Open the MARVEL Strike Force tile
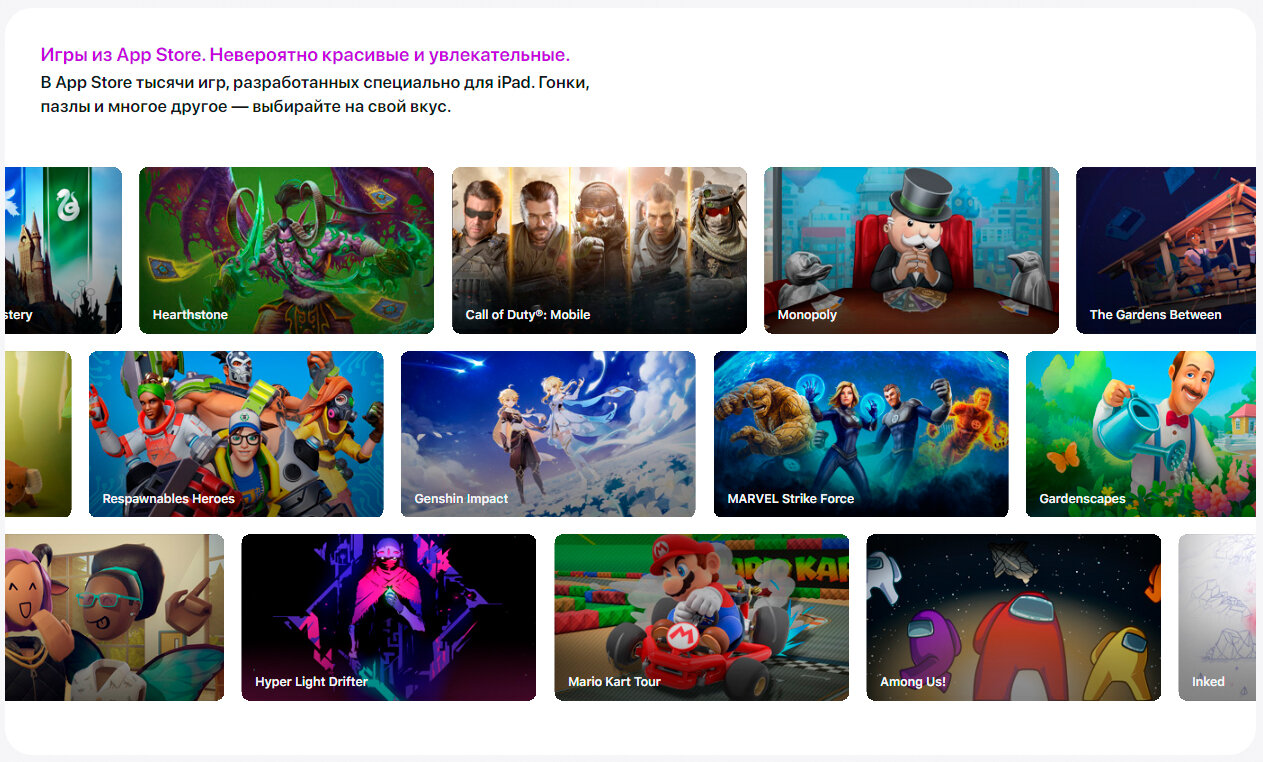 click(861, 433)
